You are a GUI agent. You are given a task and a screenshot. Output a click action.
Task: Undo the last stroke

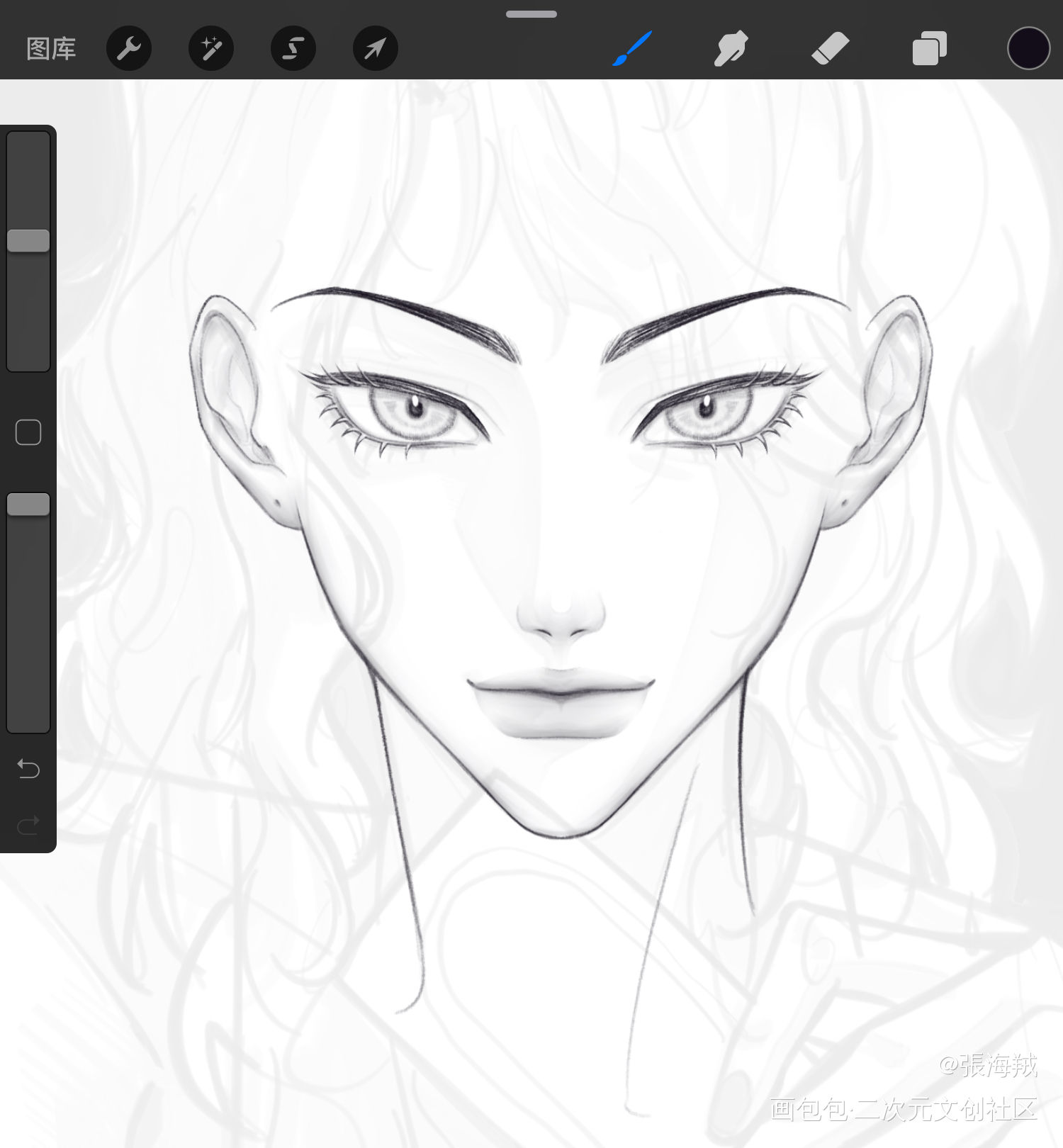point(28,768)
